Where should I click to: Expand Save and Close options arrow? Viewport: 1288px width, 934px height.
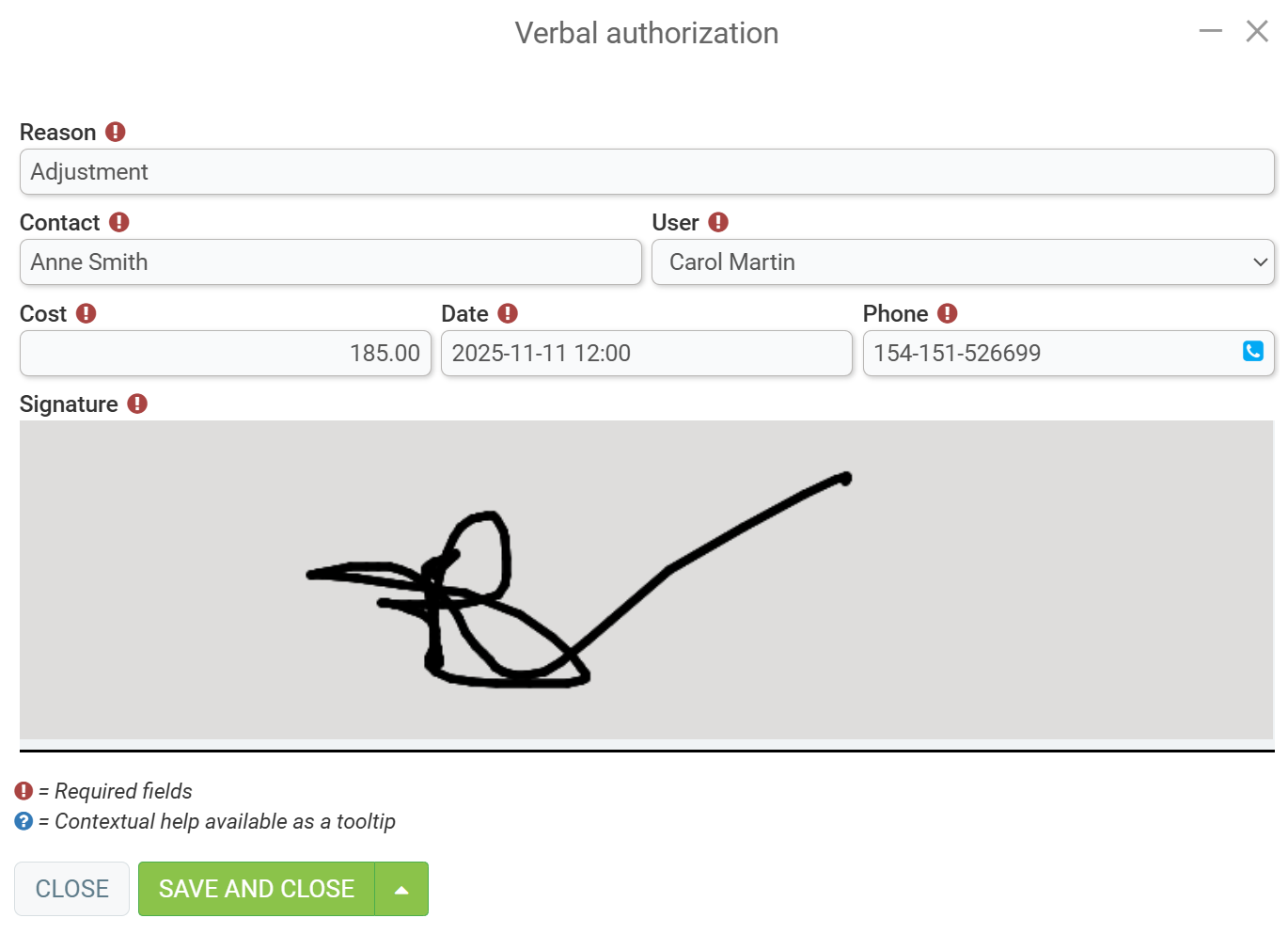[x=401, y=889]
